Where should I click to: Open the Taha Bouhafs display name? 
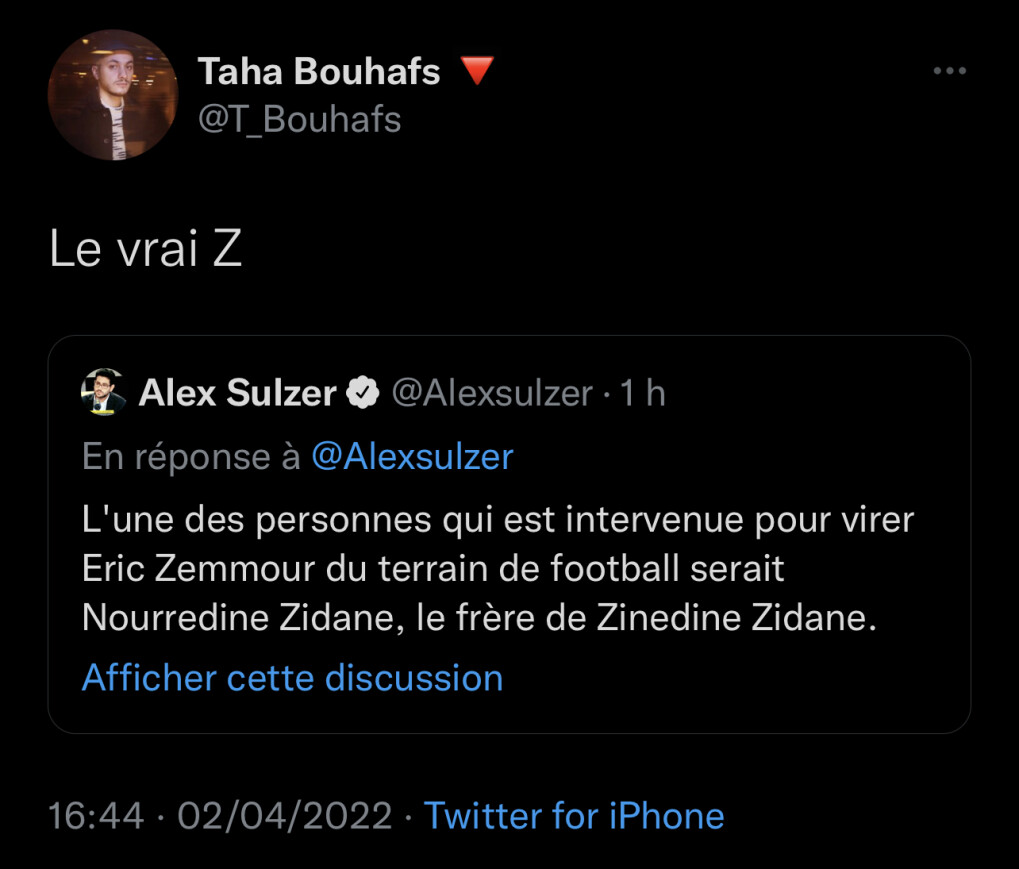click(x=319, y=71)
